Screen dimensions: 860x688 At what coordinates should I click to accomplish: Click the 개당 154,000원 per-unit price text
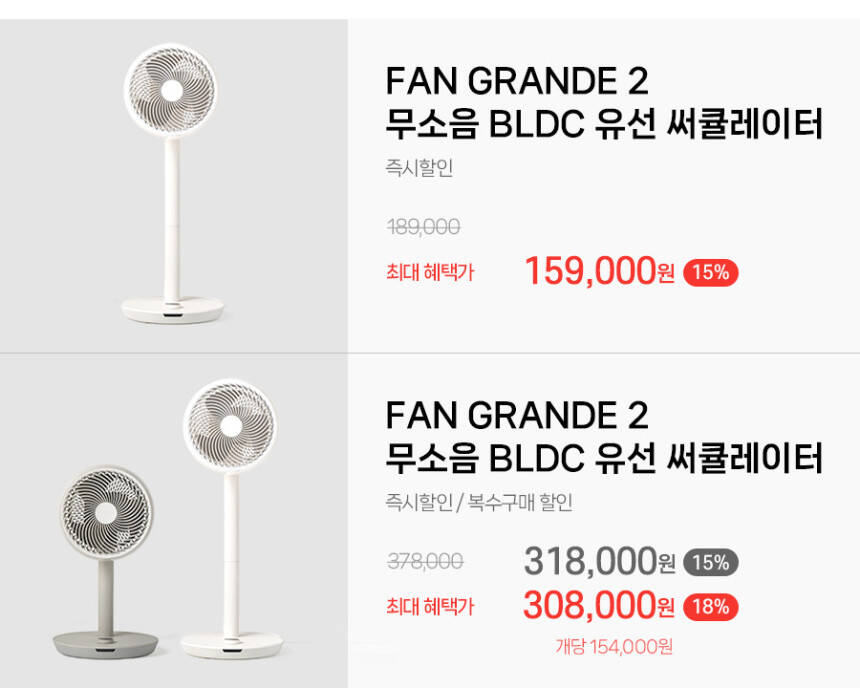(x=614, y=646)
